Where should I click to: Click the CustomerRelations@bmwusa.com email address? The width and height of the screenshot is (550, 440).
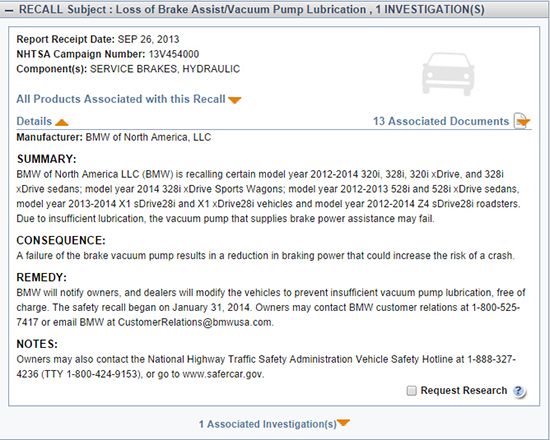click(x=195, y=322)
